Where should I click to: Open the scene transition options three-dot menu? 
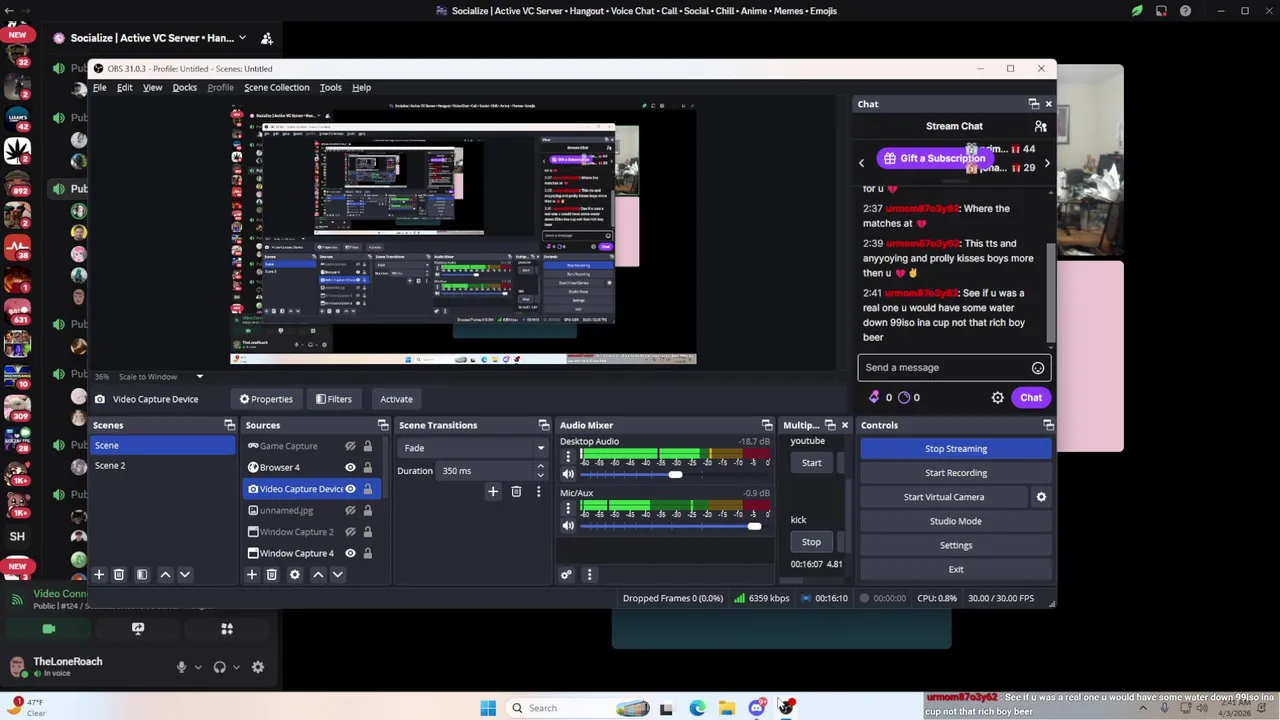click(x=538, y=492)
